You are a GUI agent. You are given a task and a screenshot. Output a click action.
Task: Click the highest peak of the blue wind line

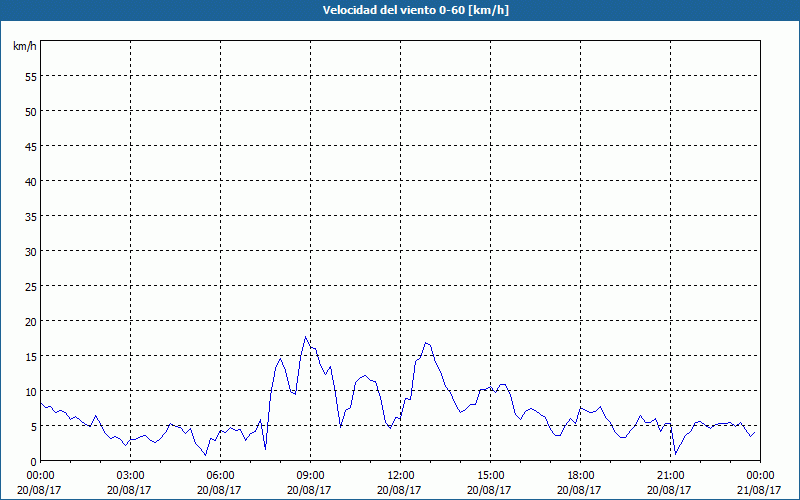click(x=305, y=337)
